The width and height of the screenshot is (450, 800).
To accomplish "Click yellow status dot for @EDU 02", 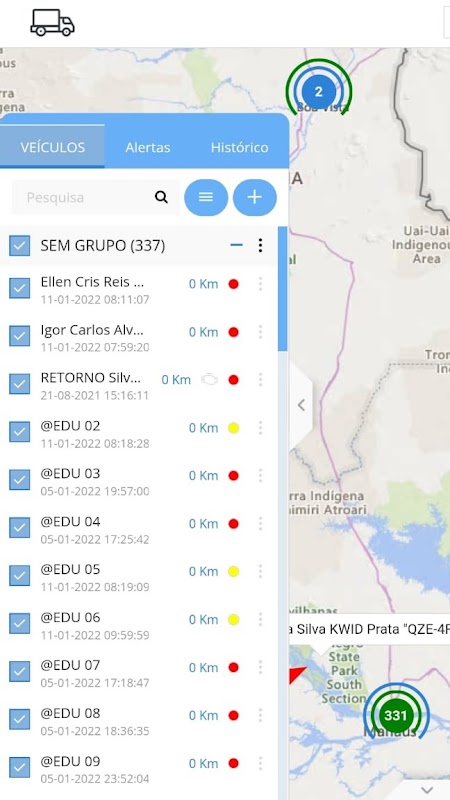I will coord(233,428).
